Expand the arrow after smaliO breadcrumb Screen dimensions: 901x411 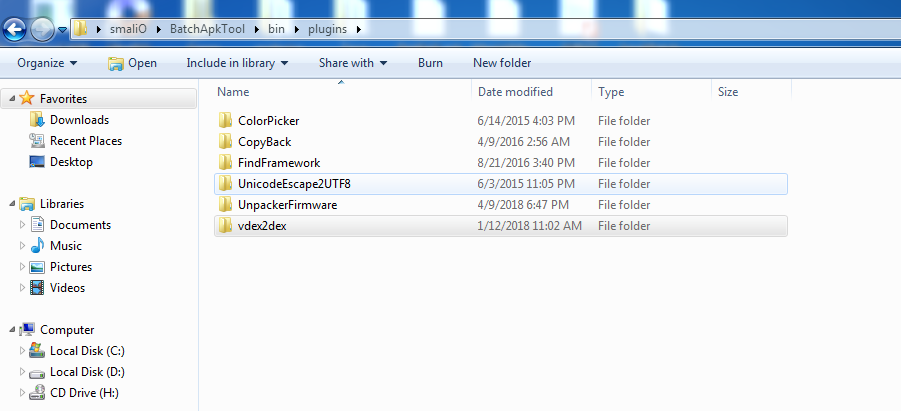158,29
